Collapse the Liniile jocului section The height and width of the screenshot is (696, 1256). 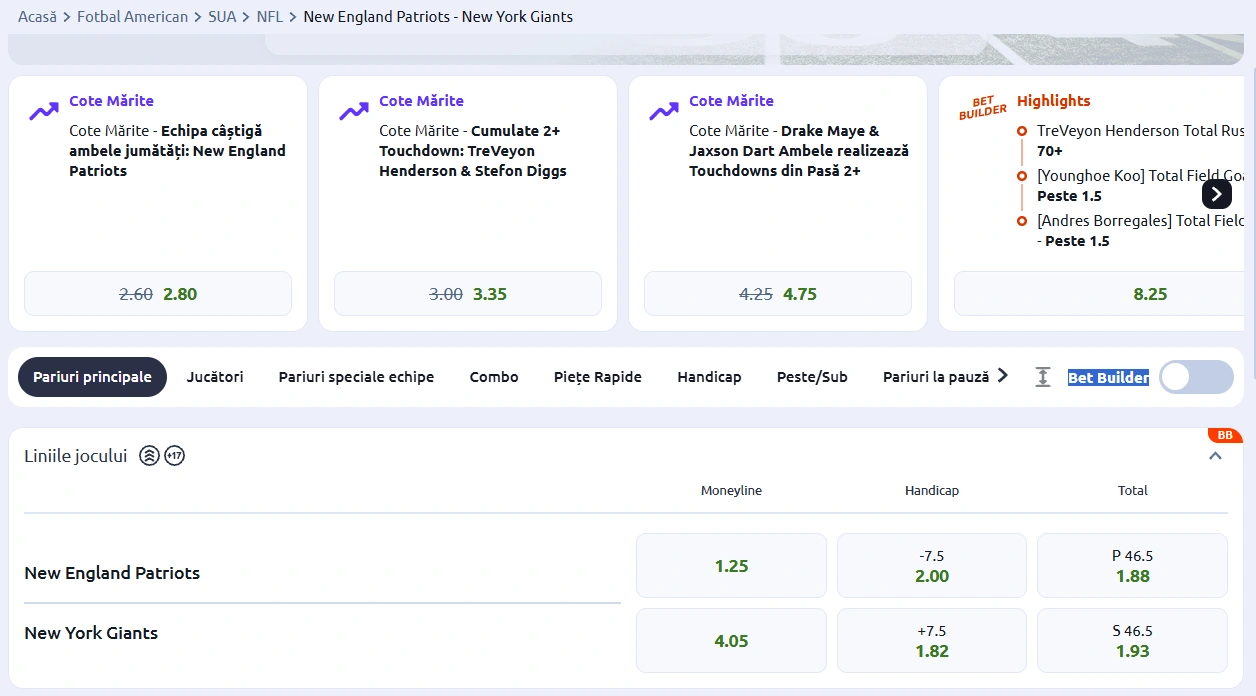click(x=1215, y=456)
